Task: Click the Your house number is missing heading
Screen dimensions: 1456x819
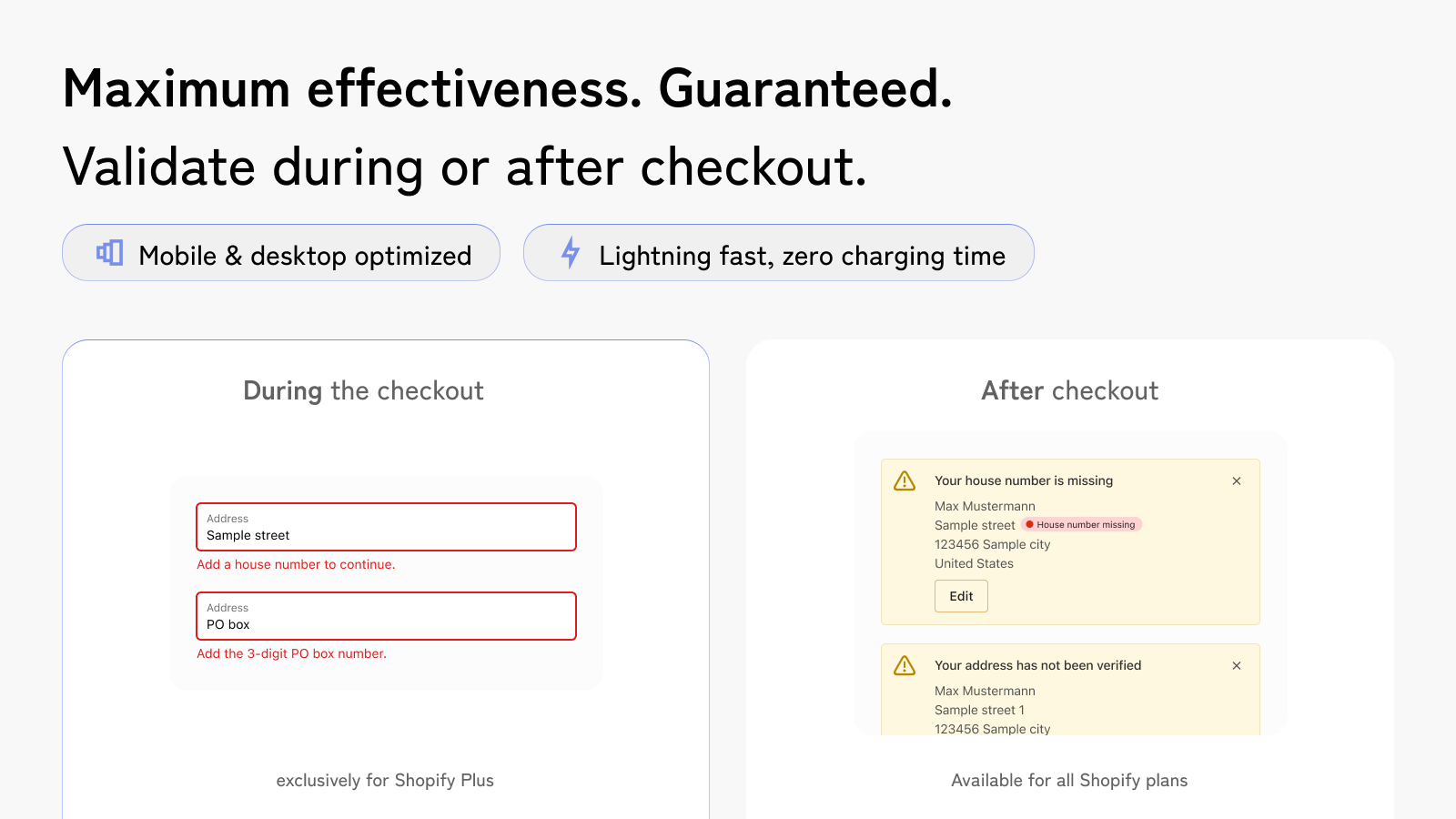Action: pos(1023,480)
